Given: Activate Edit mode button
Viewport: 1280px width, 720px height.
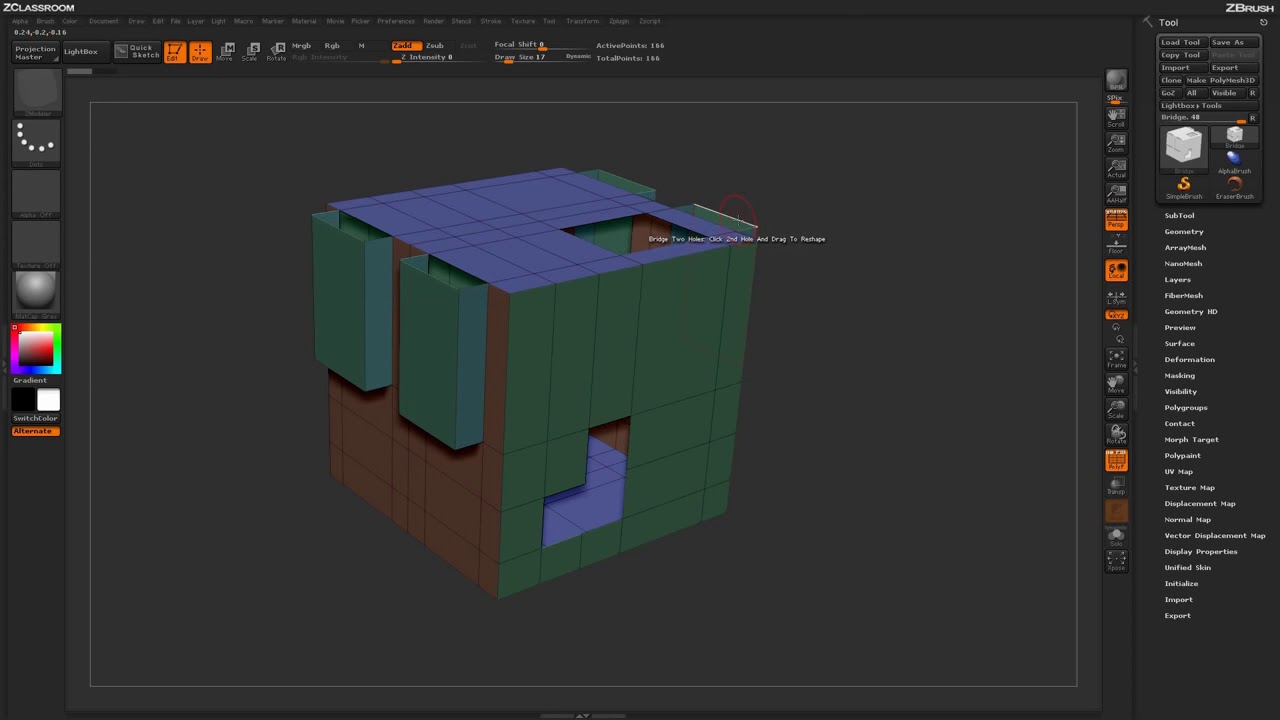Looking at the screenshot, I should pos(175,52).
